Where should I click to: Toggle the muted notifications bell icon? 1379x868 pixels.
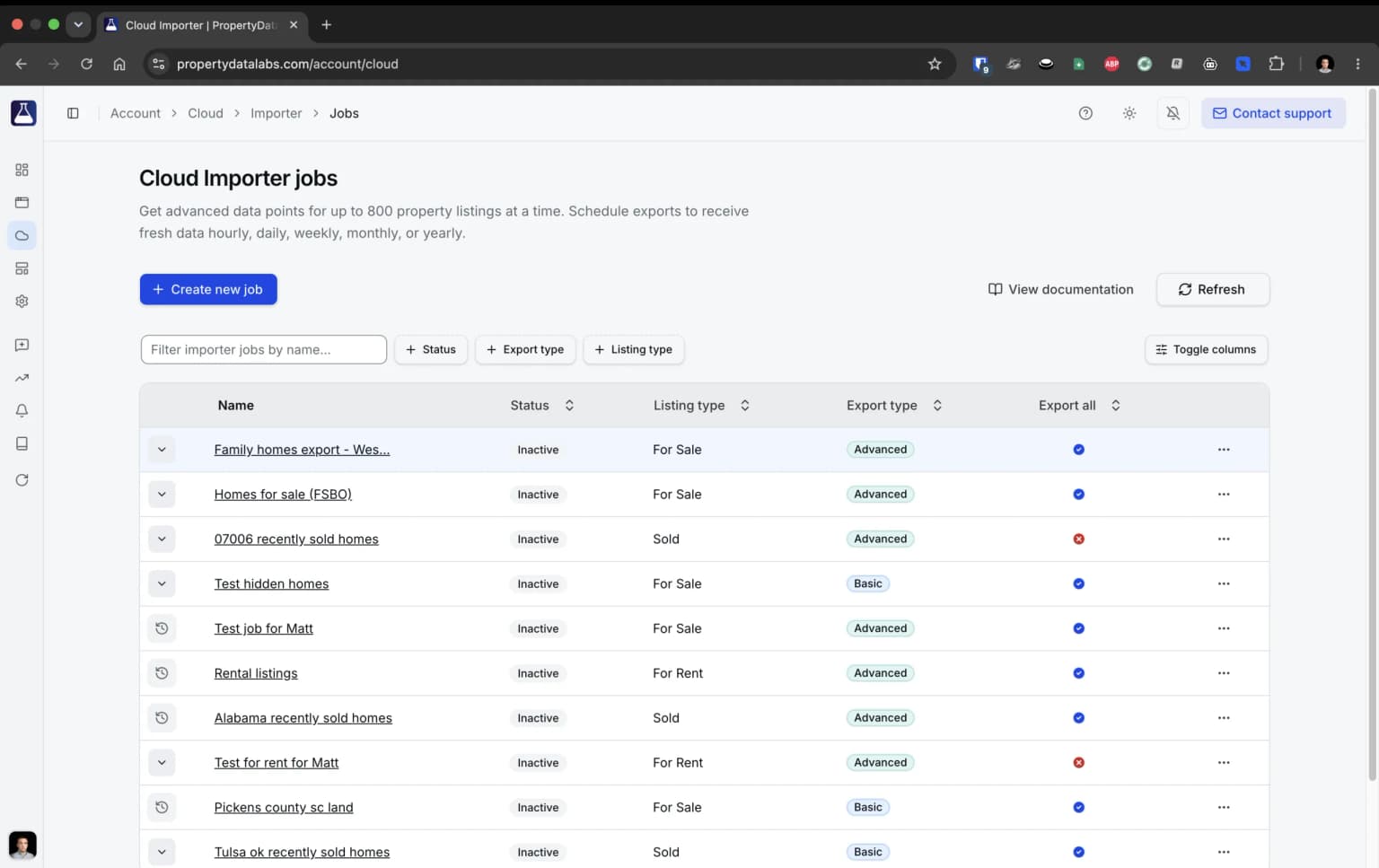click(x=1173, y=113)
